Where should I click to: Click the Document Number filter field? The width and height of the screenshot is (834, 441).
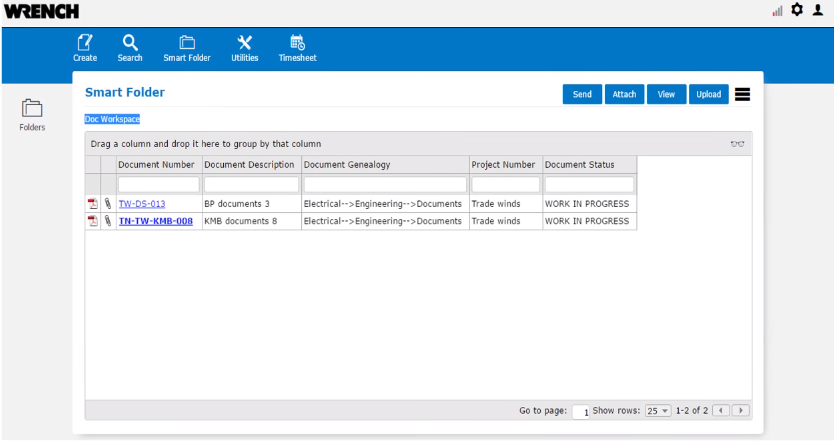click(x=159, y=185)
